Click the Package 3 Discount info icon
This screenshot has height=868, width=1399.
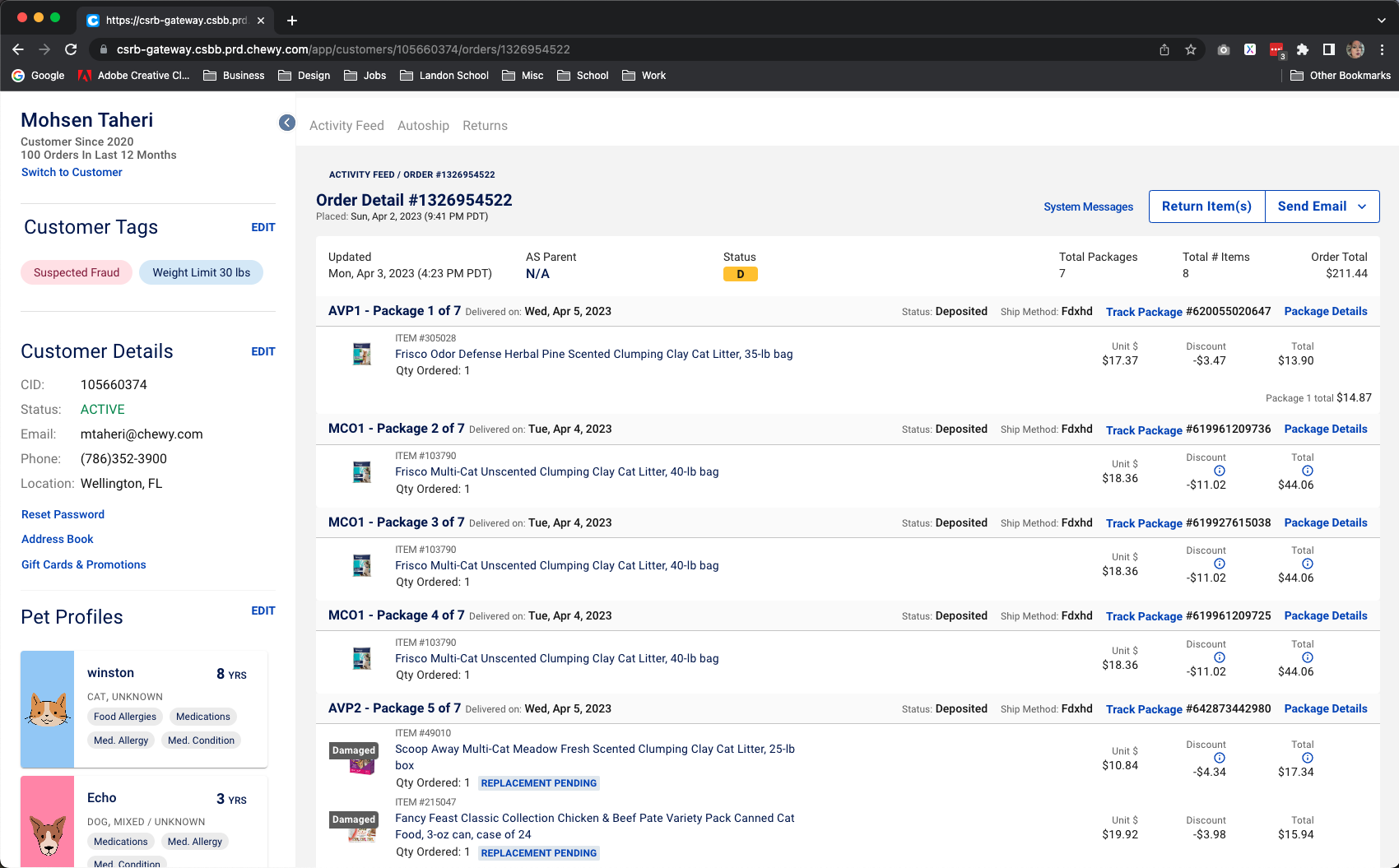click(1220, 564)
